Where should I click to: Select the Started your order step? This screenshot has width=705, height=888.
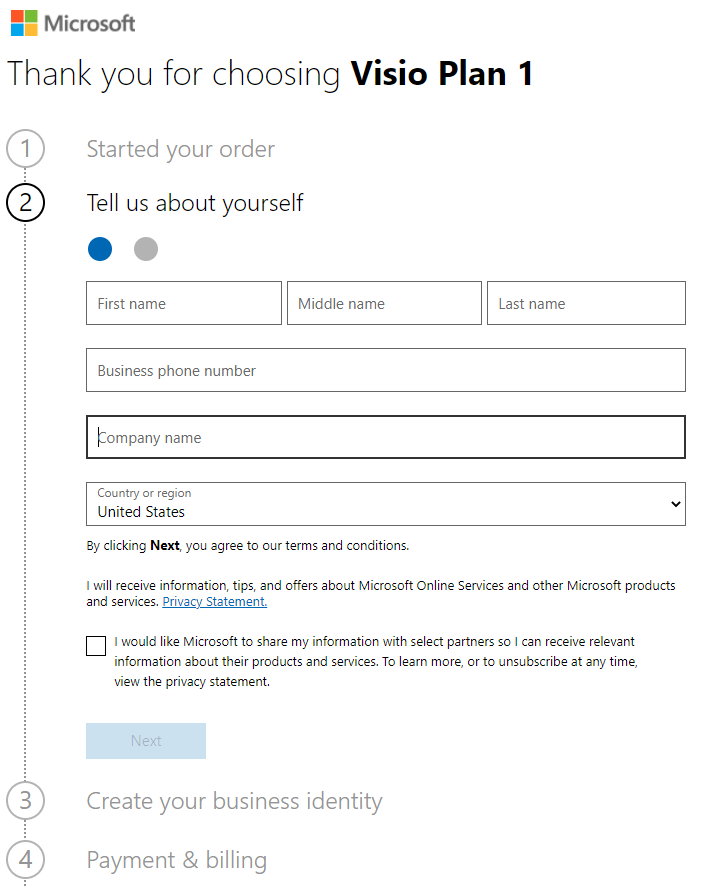(180, 148)
